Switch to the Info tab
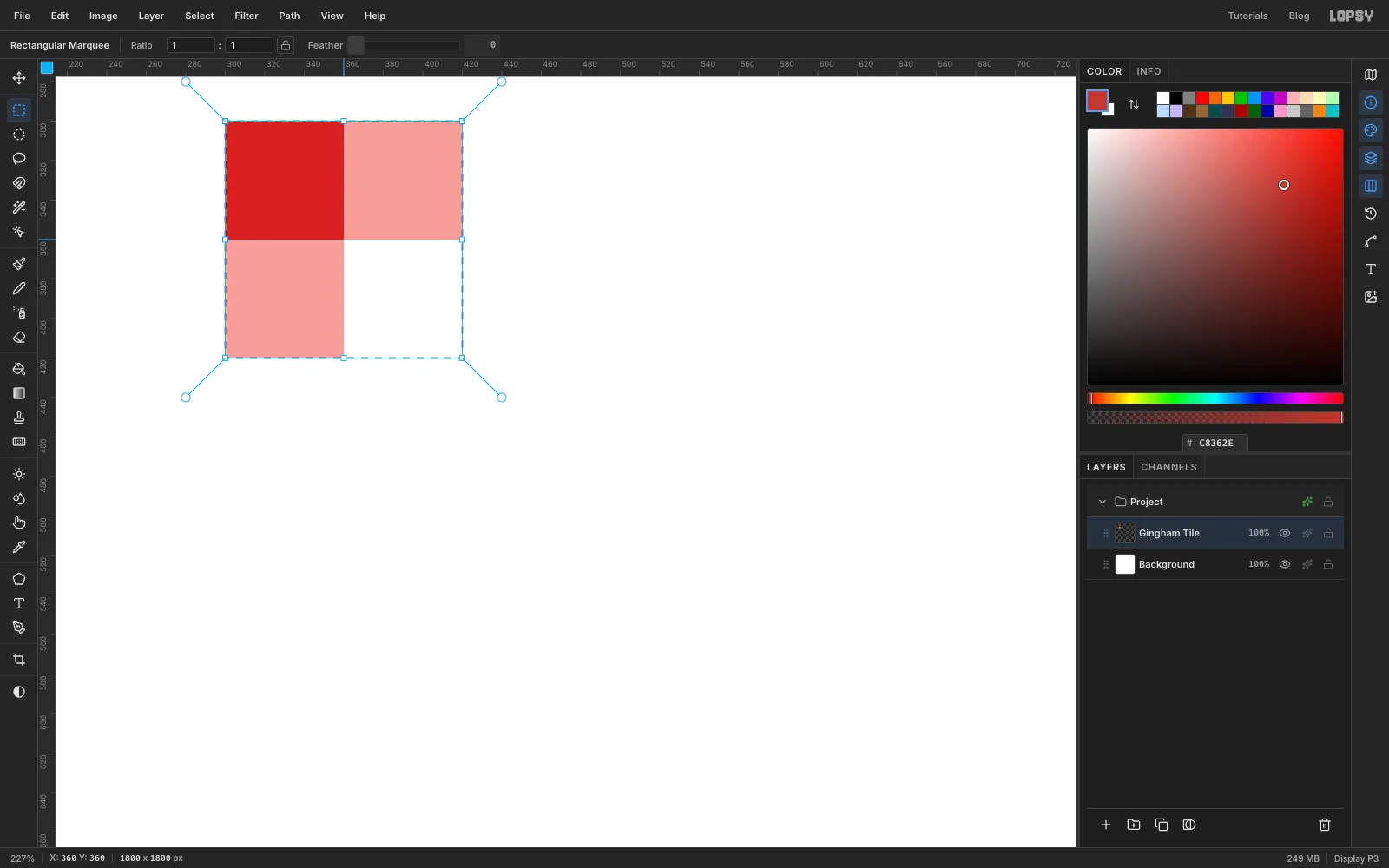Viewport: 1389px width, 868px height. pyautogui.click(x=1149, y=71)
